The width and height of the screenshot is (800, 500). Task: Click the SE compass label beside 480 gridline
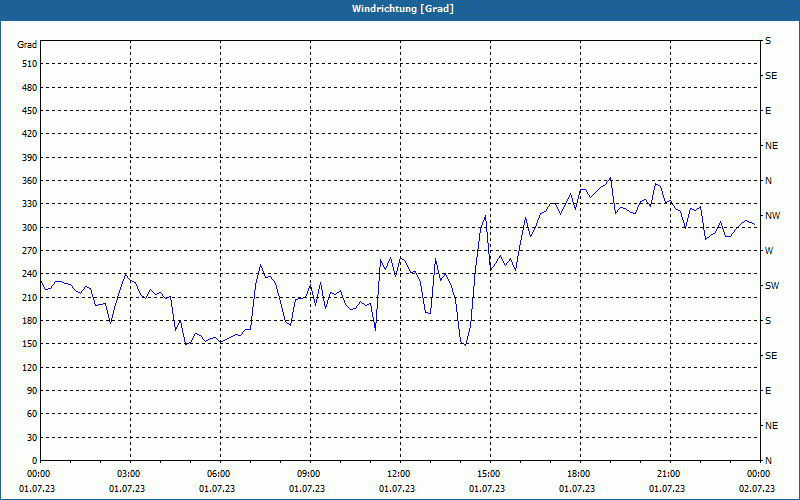771,76
